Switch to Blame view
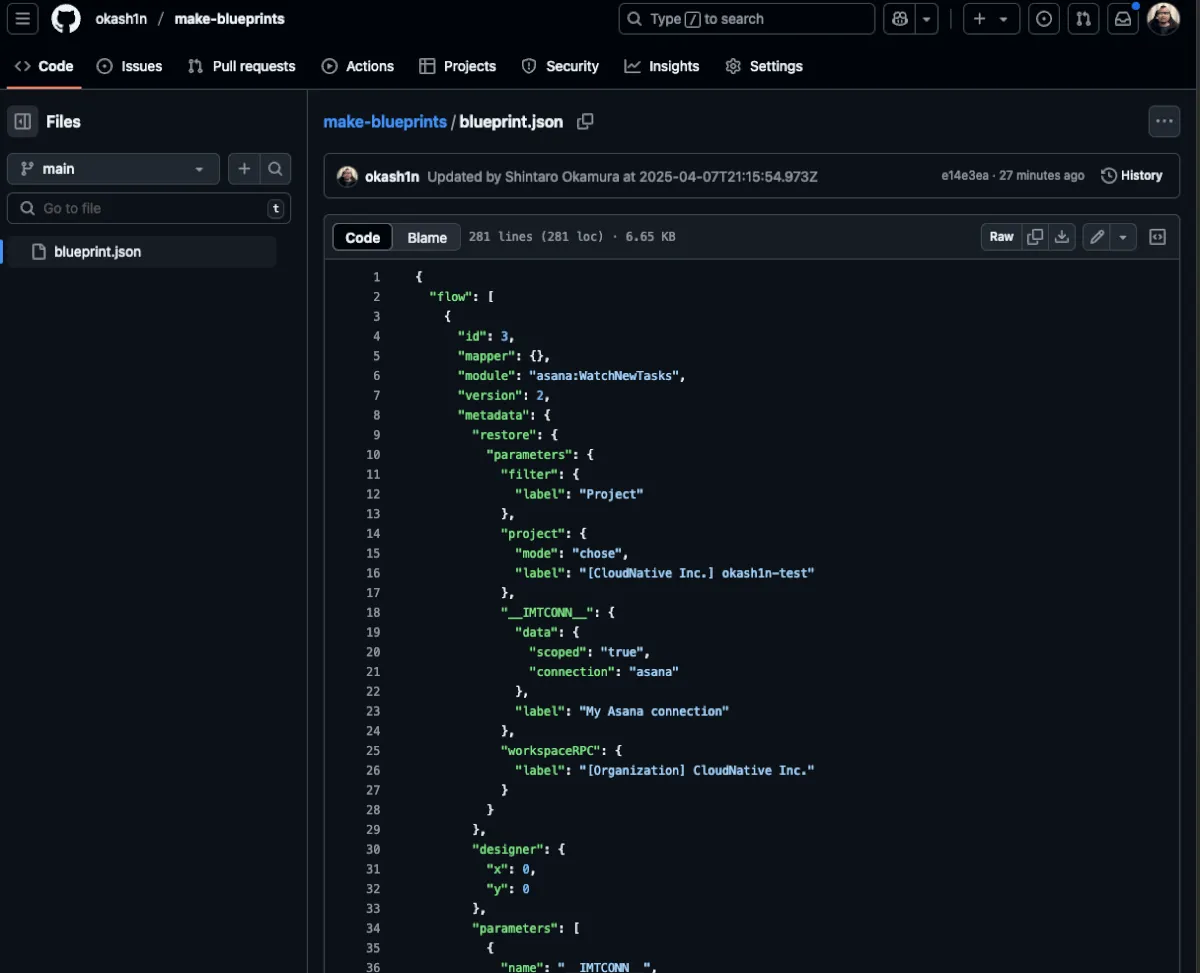The height and width of the screenshot is (973, 1200). [x=427, y=237]
